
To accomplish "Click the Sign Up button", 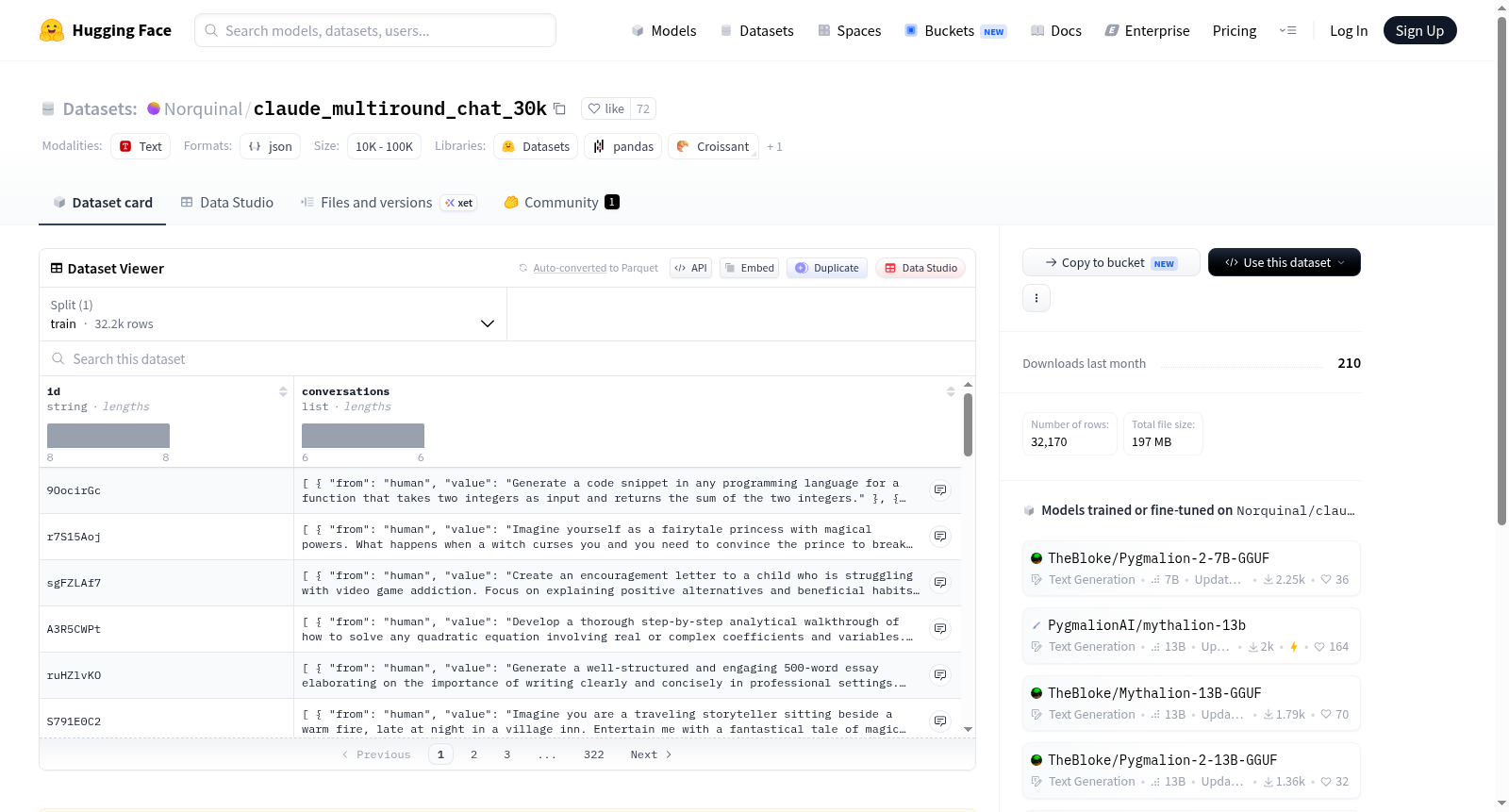I will point(1419,30).
